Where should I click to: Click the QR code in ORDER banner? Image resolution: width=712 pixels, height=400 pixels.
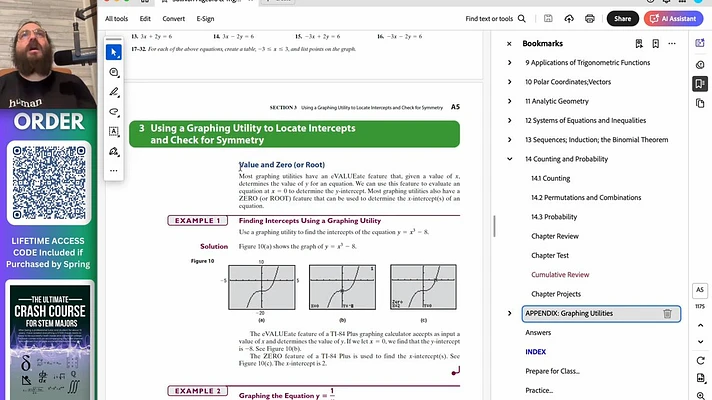(49, 183)
